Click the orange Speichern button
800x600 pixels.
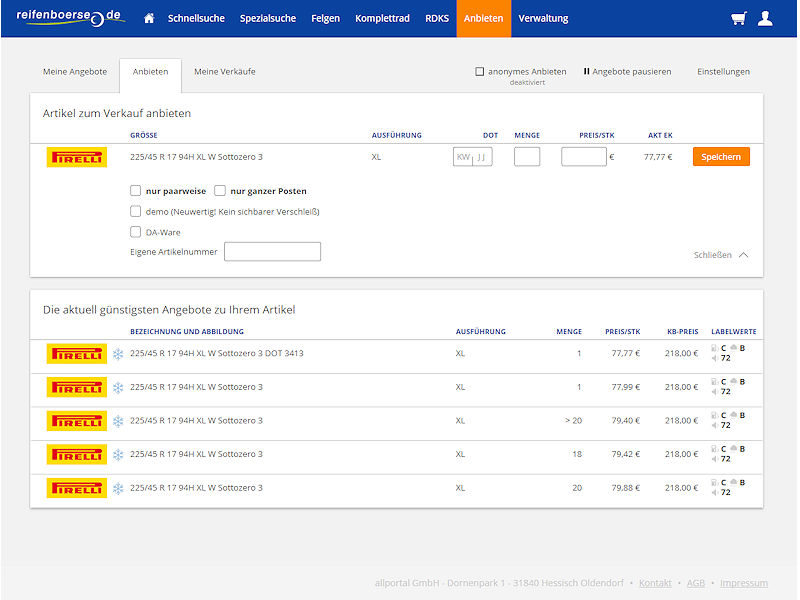[721, 157]
